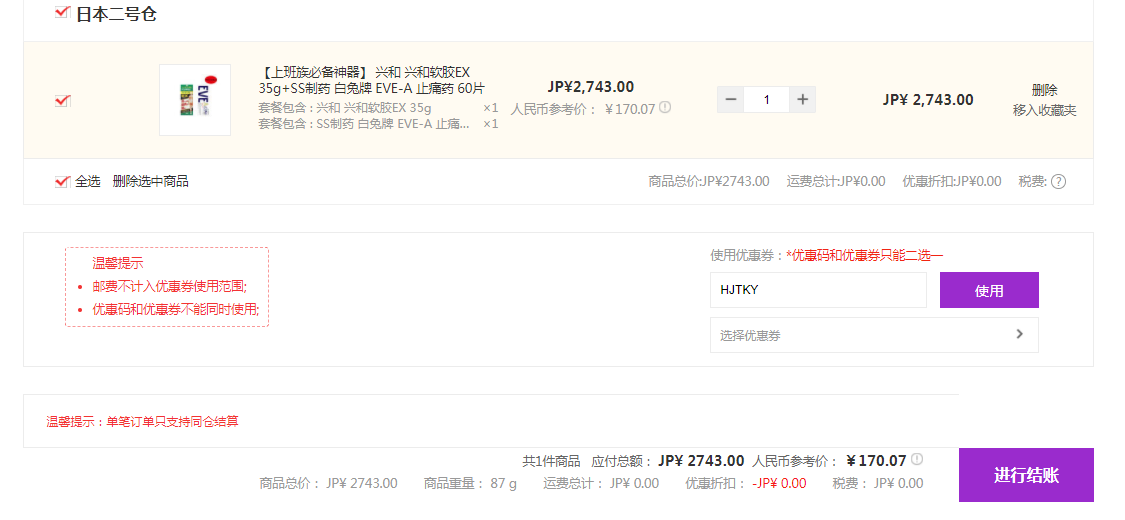1125x520 pixels.
Task: Click the 套餐包含：兴和 兴和软胶EX 35g text
Action: pos(345,108)
